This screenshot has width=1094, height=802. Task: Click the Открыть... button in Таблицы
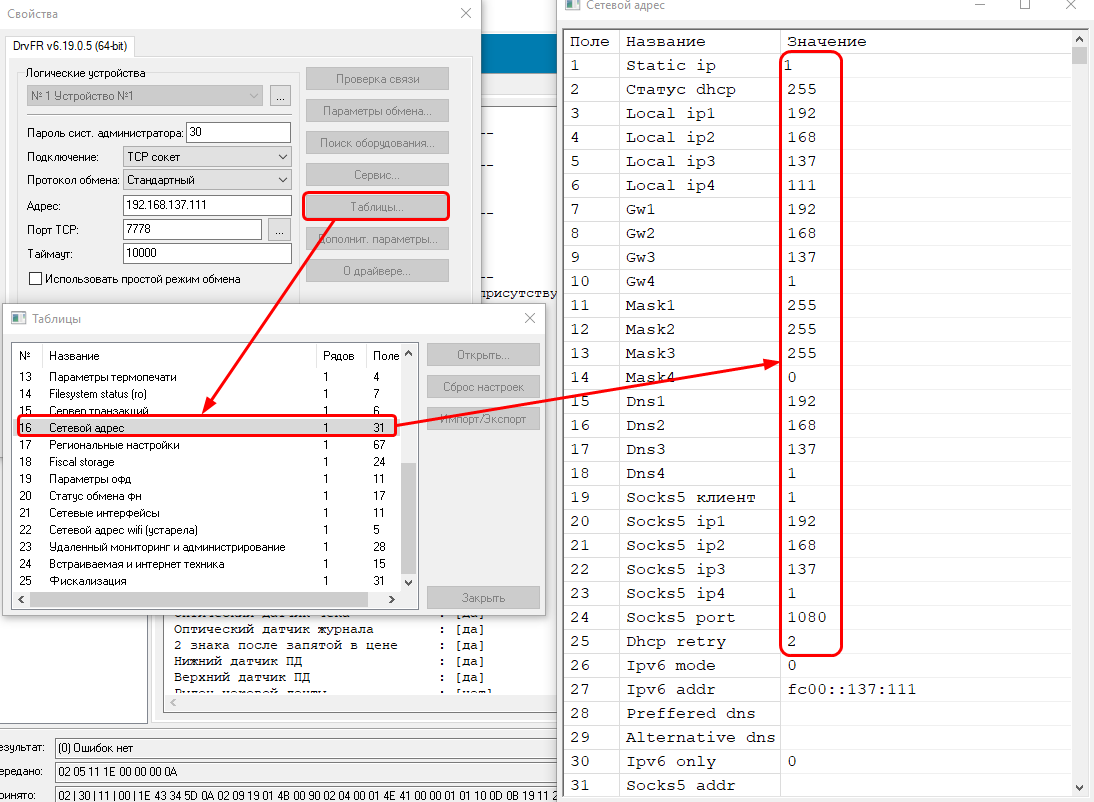coord(483,355)
